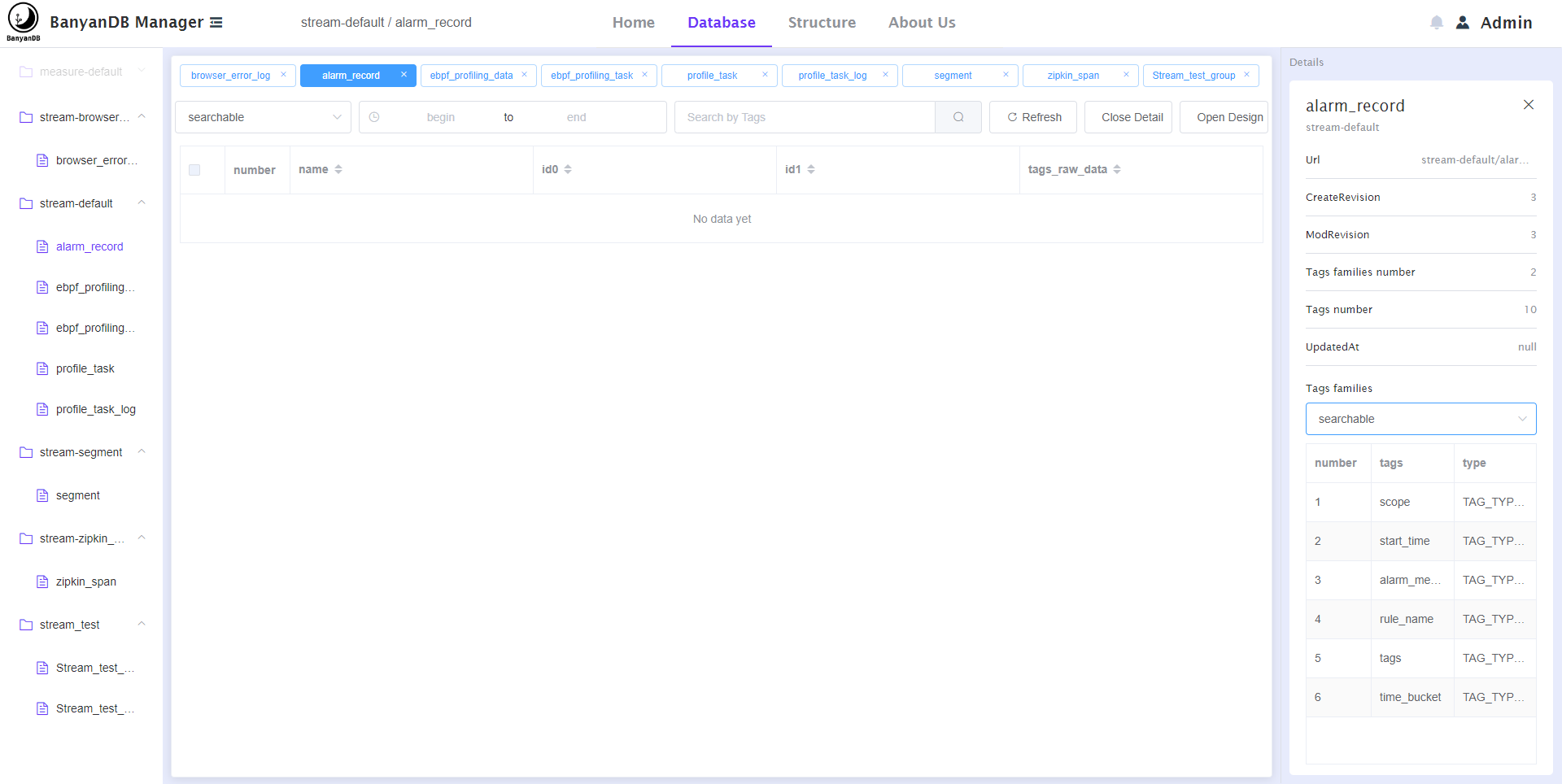Click the alarm_record file icon in sidebar
This screenshot has width=1562, height=784.
(x=42, y=246)
